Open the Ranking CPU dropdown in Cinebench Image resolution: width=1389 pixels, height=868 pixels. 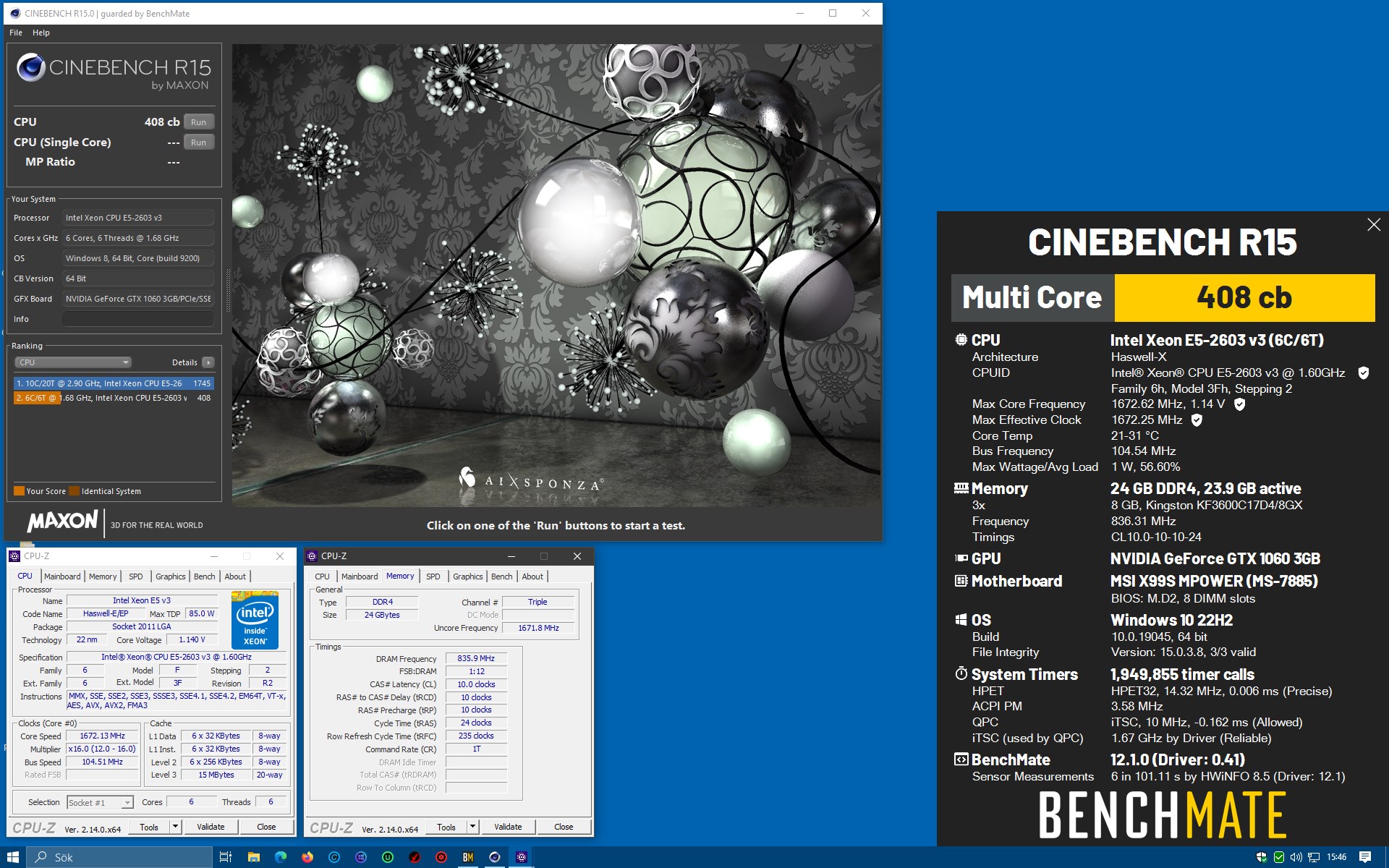(72, 362)
